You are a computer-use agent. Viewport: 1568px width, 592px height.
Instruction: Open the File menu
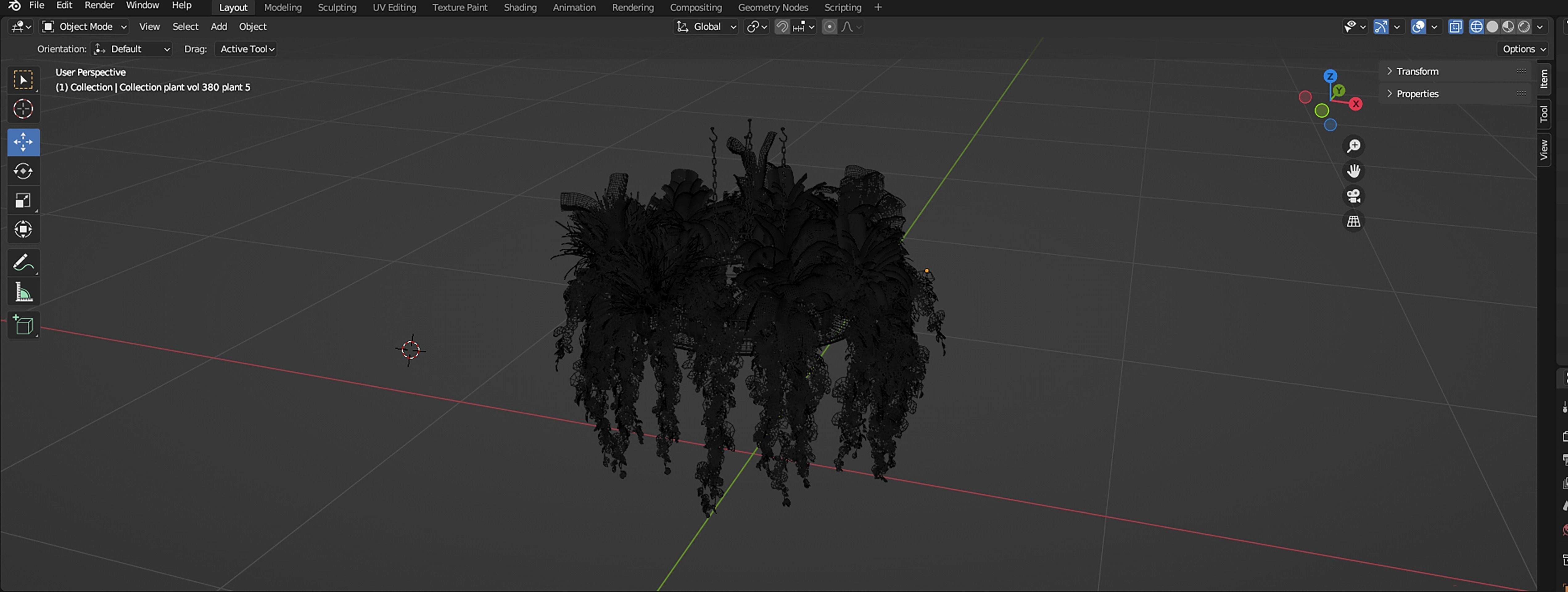[36, 6]
